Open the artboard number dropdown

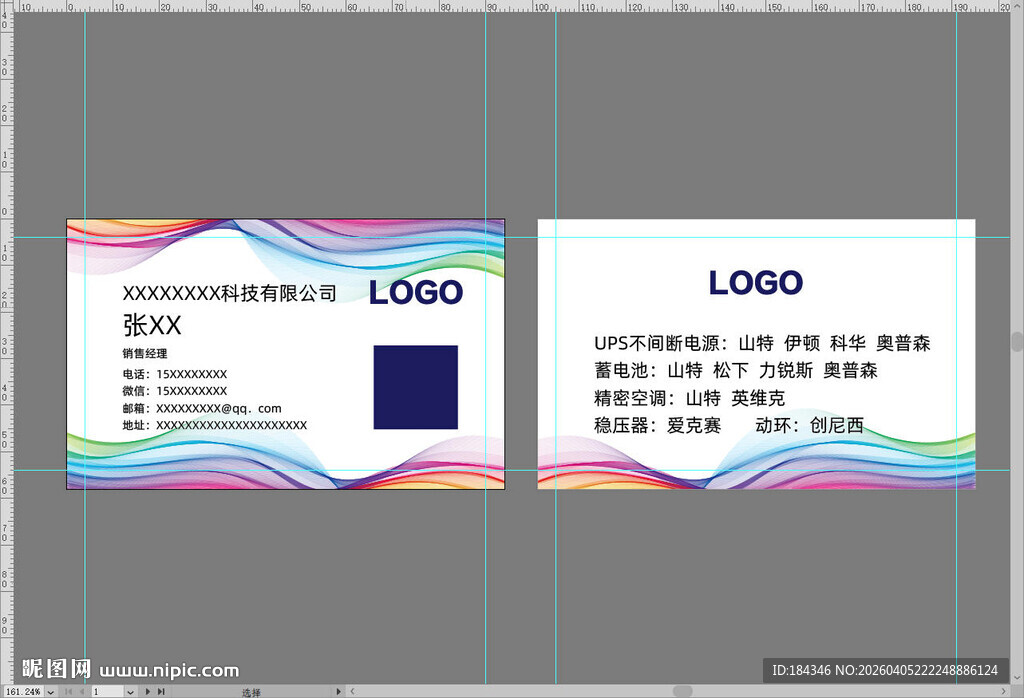click(131, 691)
